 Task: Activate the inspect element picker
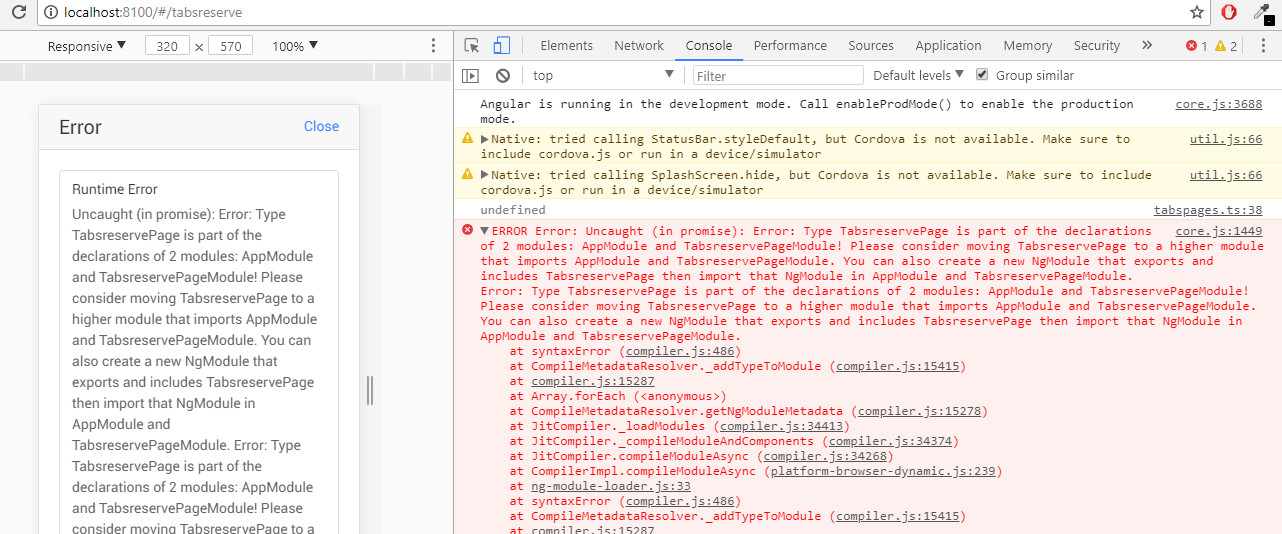pos(472,46)
